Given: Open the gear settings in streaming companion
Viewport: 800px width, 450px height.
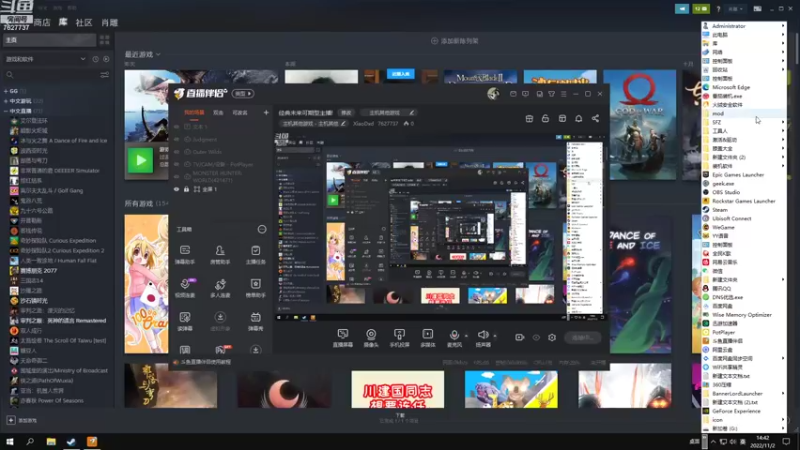Looking at the screenshot, I should pyautogui.click(x=552, y=337).
